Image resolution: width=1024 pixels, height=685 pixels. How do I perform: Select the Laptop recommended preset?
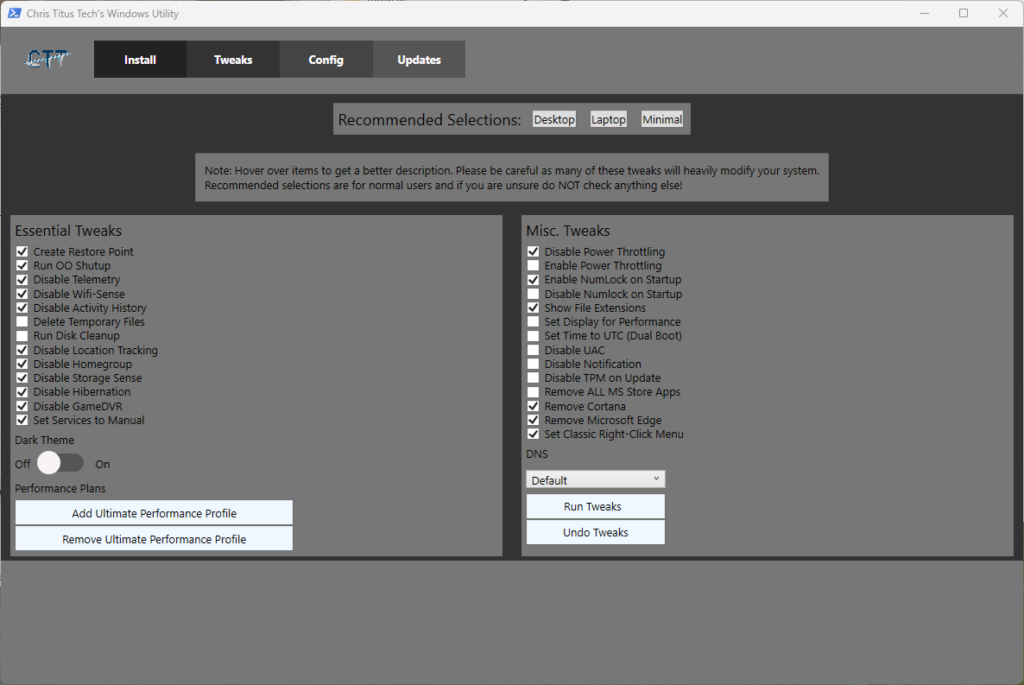[608, 119]
